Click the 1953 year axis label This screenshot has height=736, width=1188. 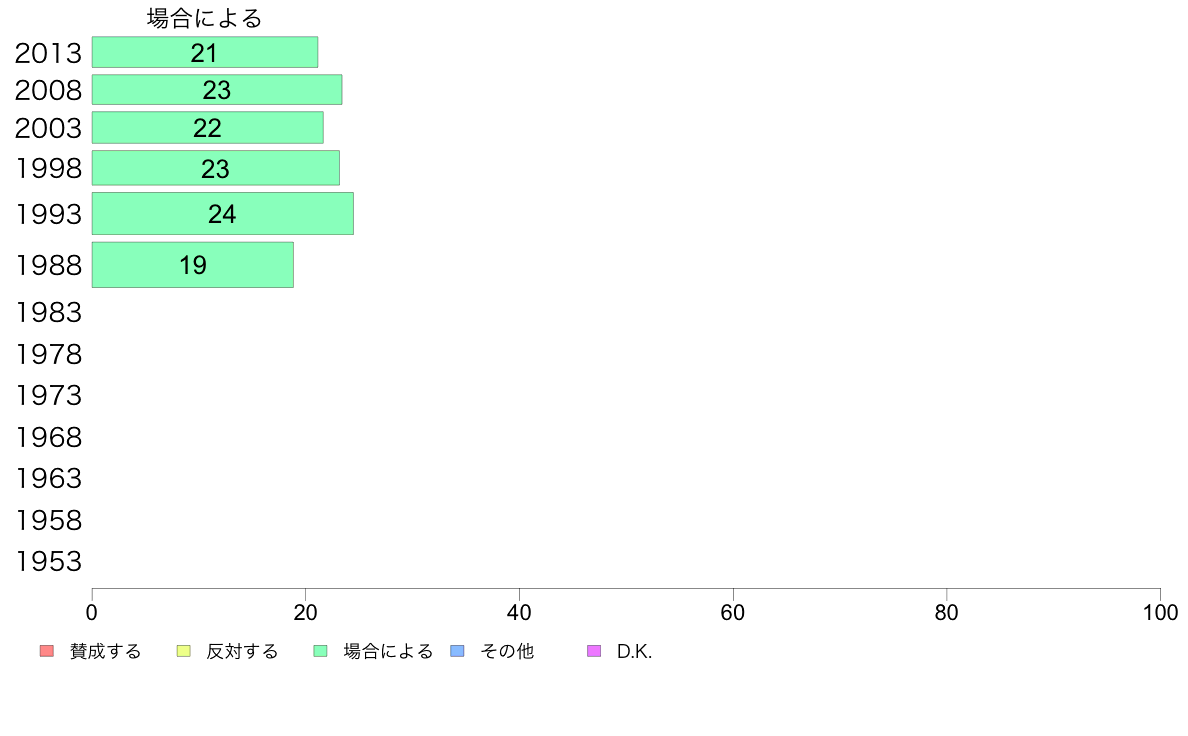tap(48, 562)
